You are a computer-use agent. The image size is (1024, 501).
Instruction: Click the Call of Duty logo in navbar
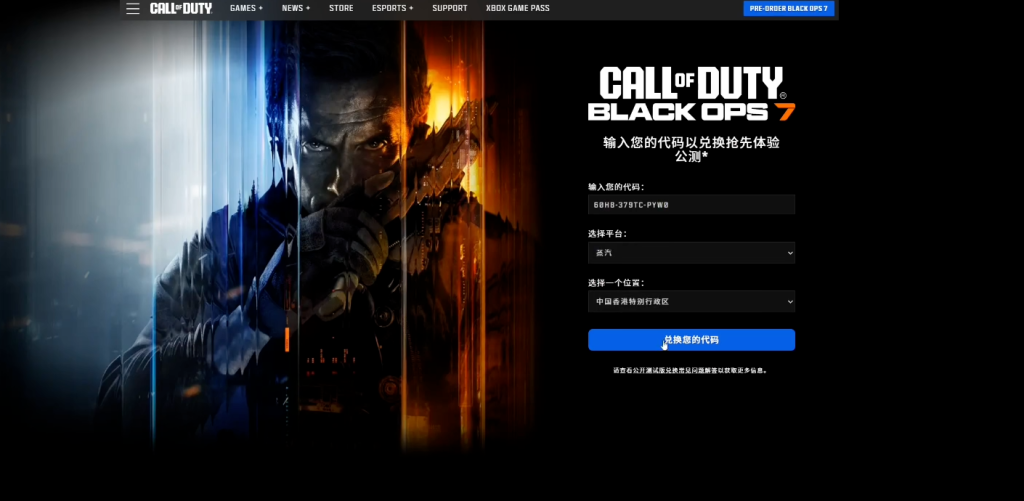pos(180,9)
